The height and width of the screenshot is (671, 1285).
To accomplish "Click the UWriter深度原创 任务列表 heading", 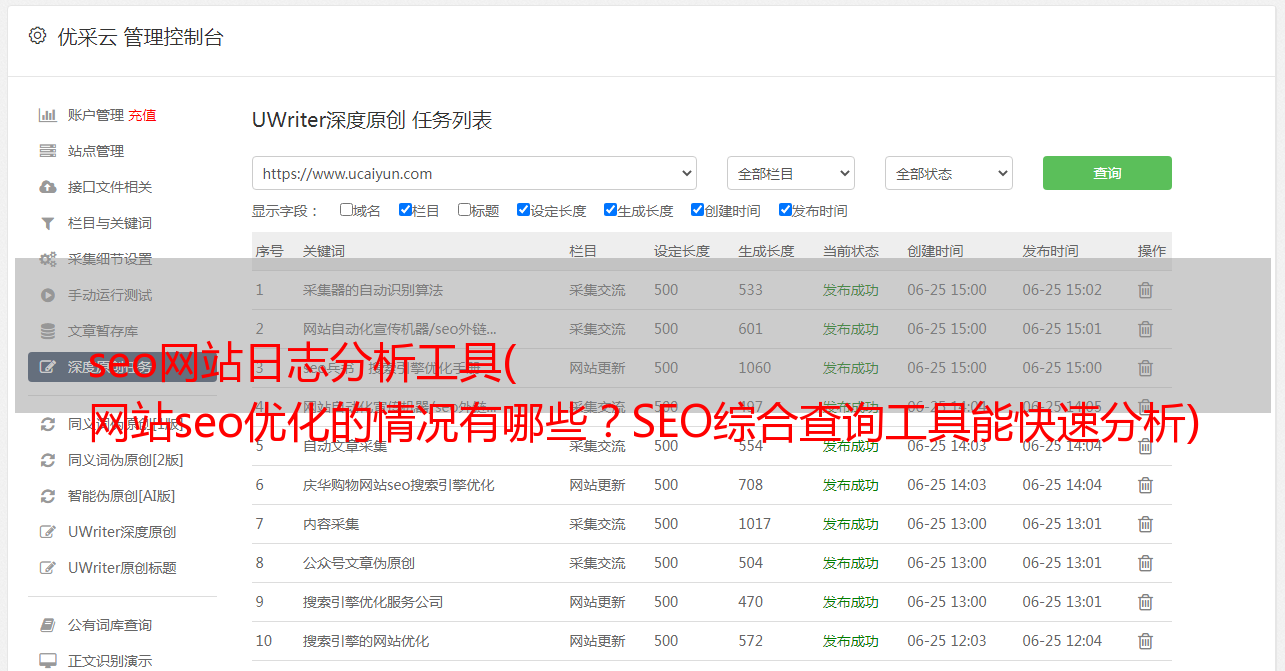I will [372, 120].
